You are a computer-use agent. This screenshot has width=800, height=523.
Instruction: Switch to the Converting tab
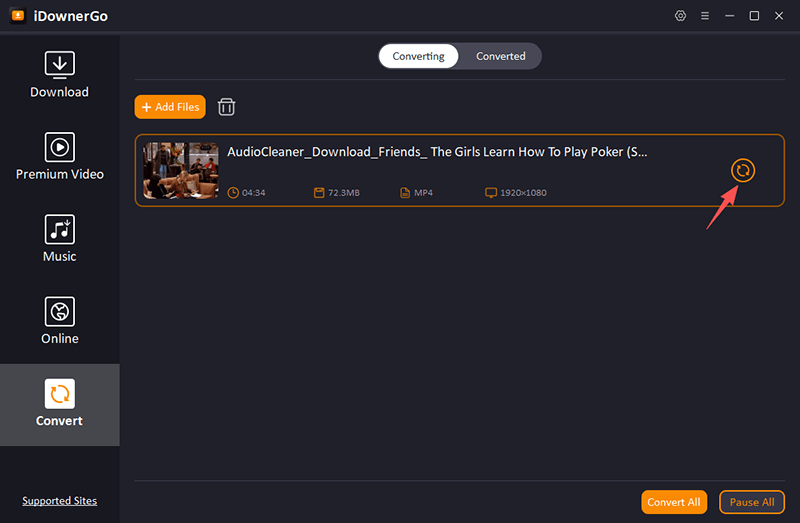(x=418, y=56)
